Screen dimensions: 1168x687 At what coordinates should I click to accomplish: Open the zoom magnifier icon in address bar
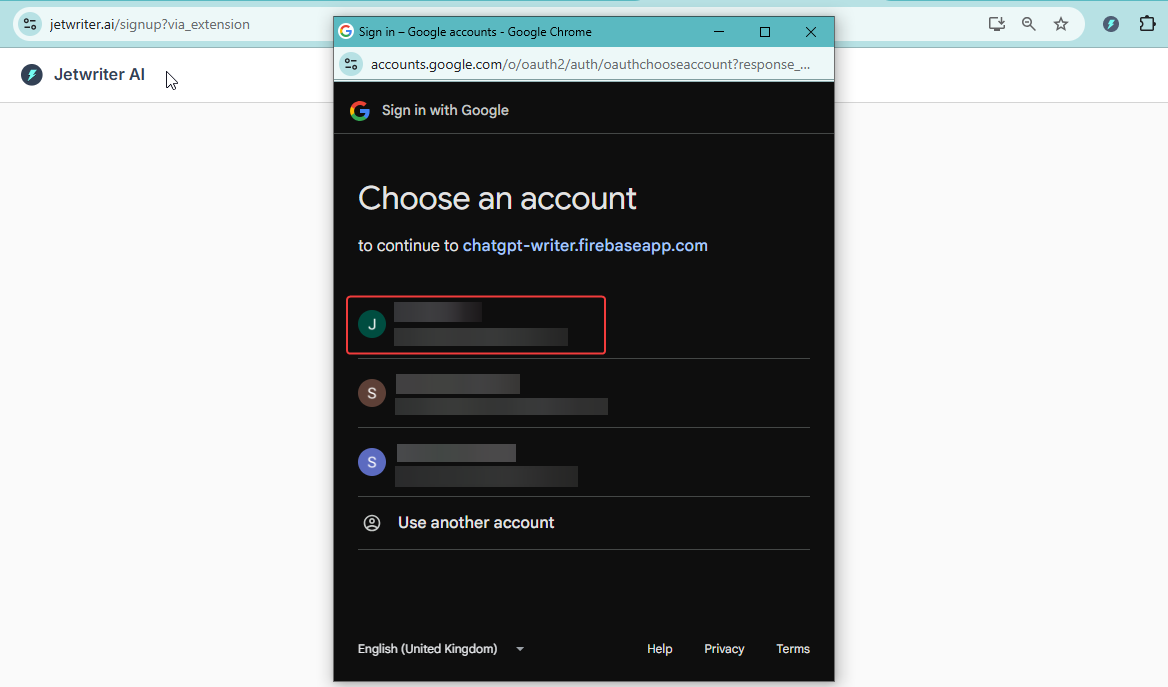point(1029,24)
